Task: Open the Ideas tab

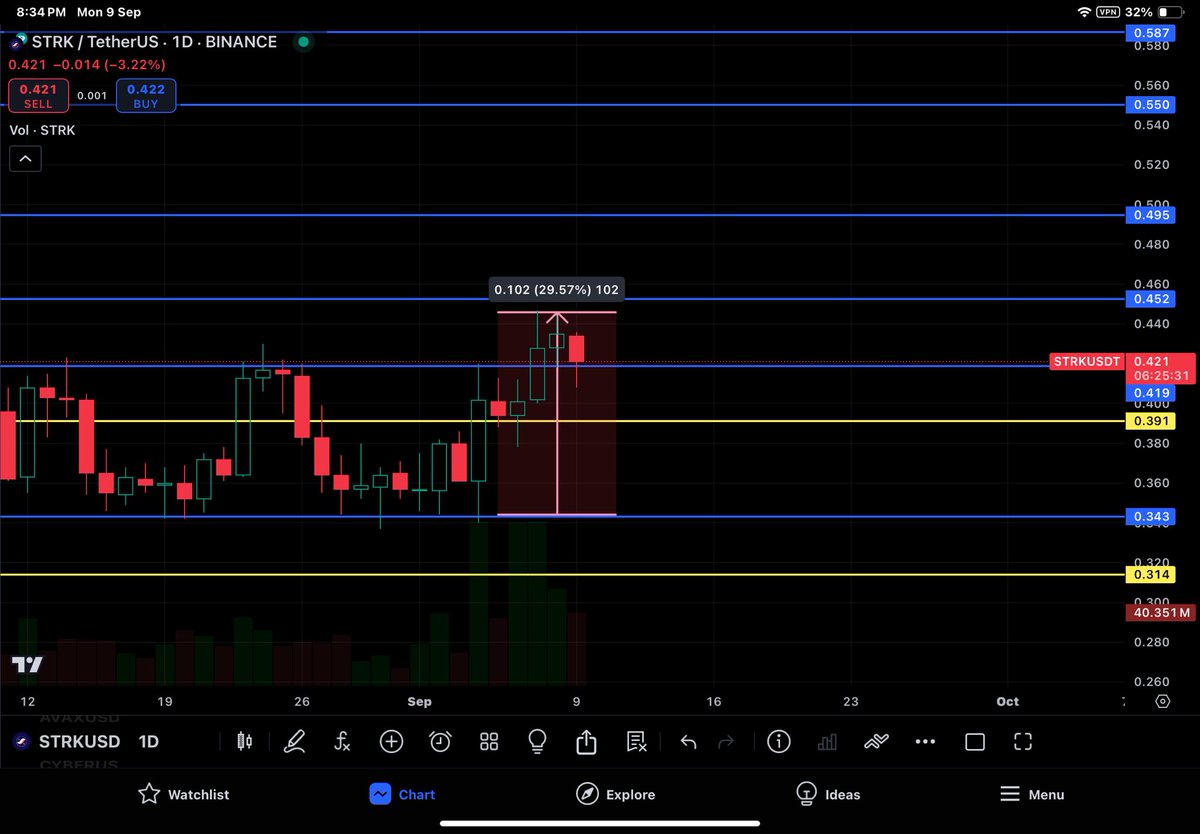Action: click(828, 794)
